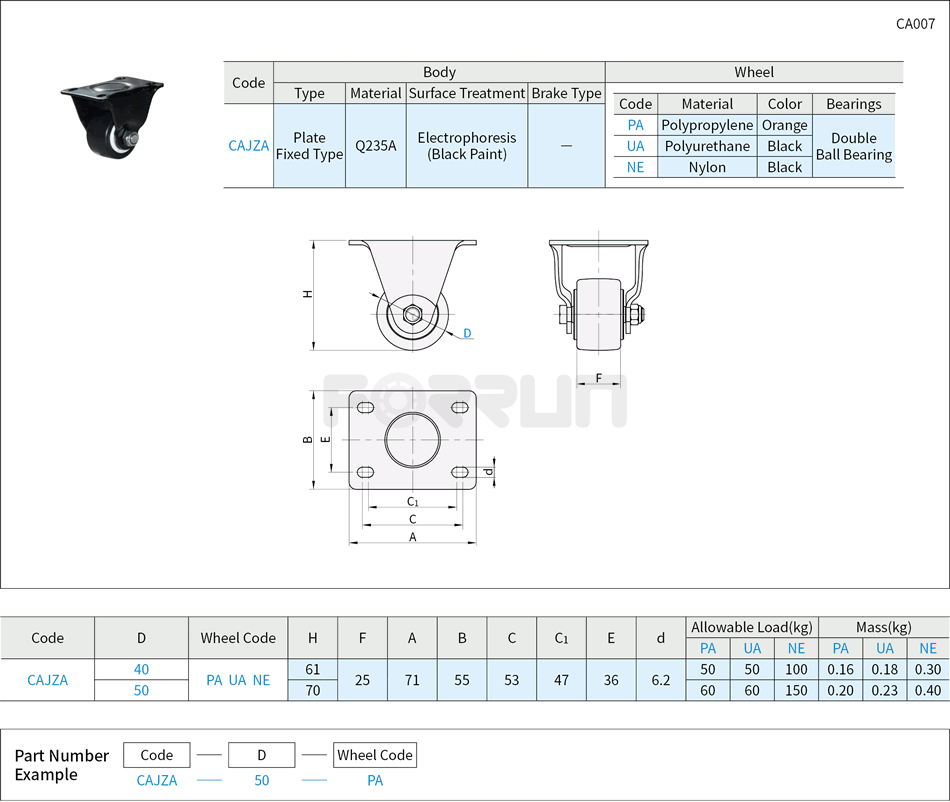Click the Code box in Part Number Example
950x802 pixels.
click(157, 755)
